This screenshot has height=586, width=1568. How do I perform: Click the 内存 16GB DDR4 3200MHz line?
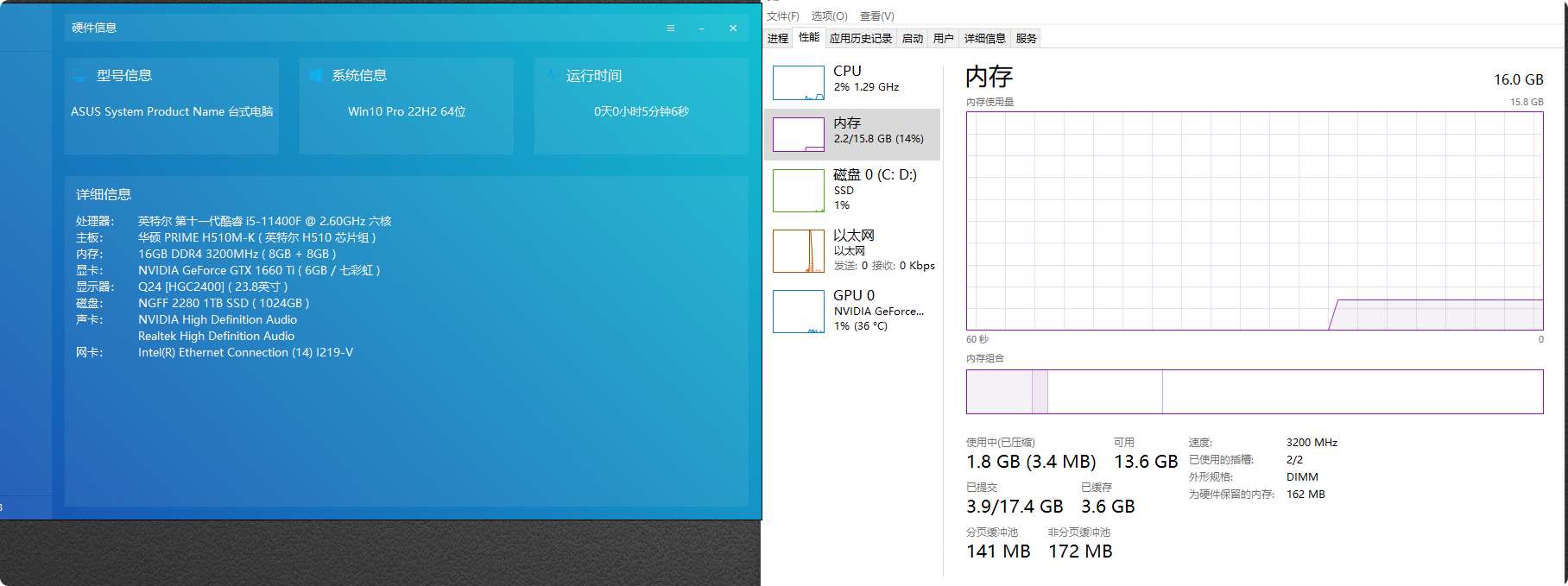206,254
